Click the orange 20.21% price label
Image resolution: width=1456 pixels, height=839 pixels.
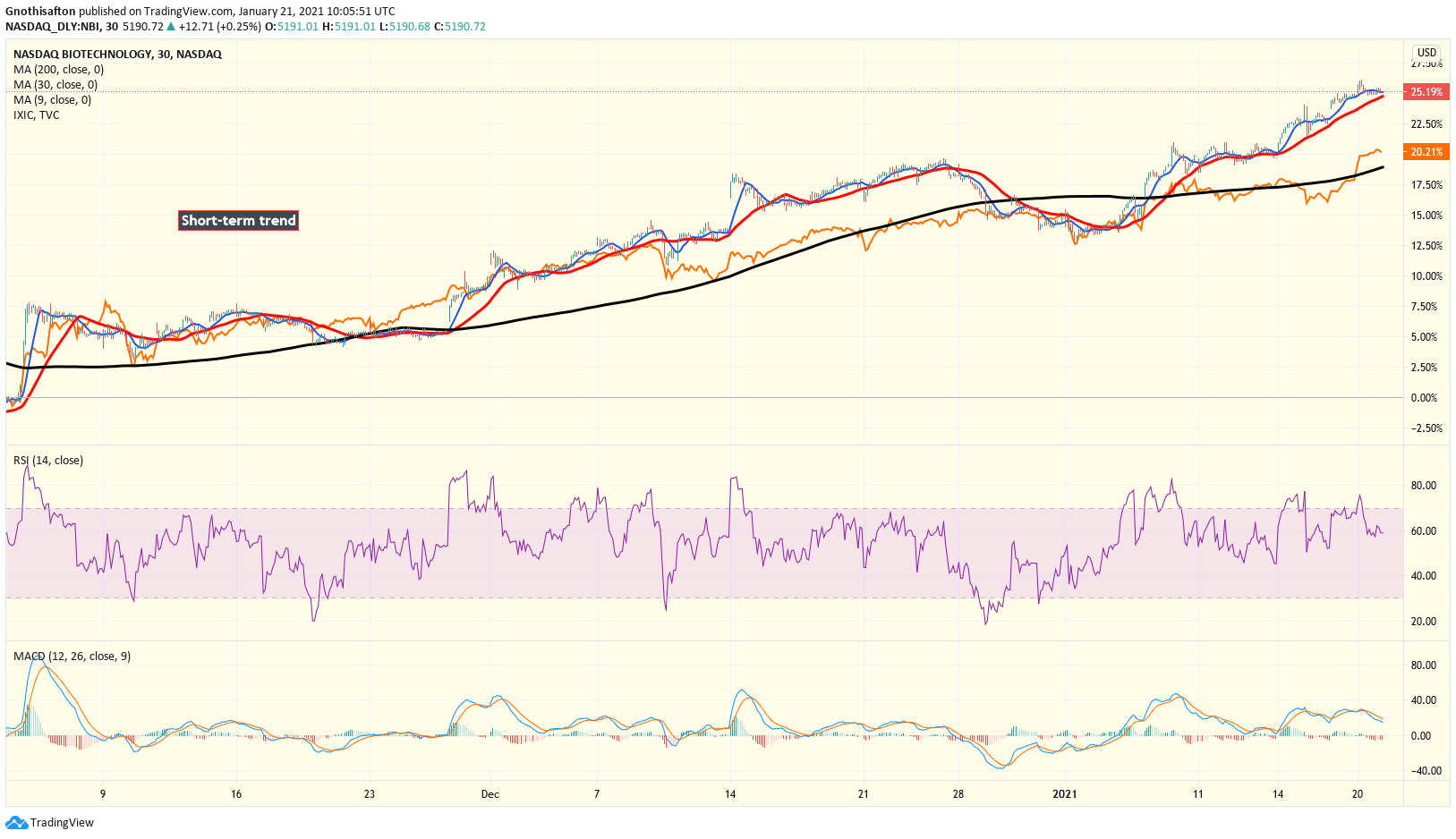tap(1426, 152)
